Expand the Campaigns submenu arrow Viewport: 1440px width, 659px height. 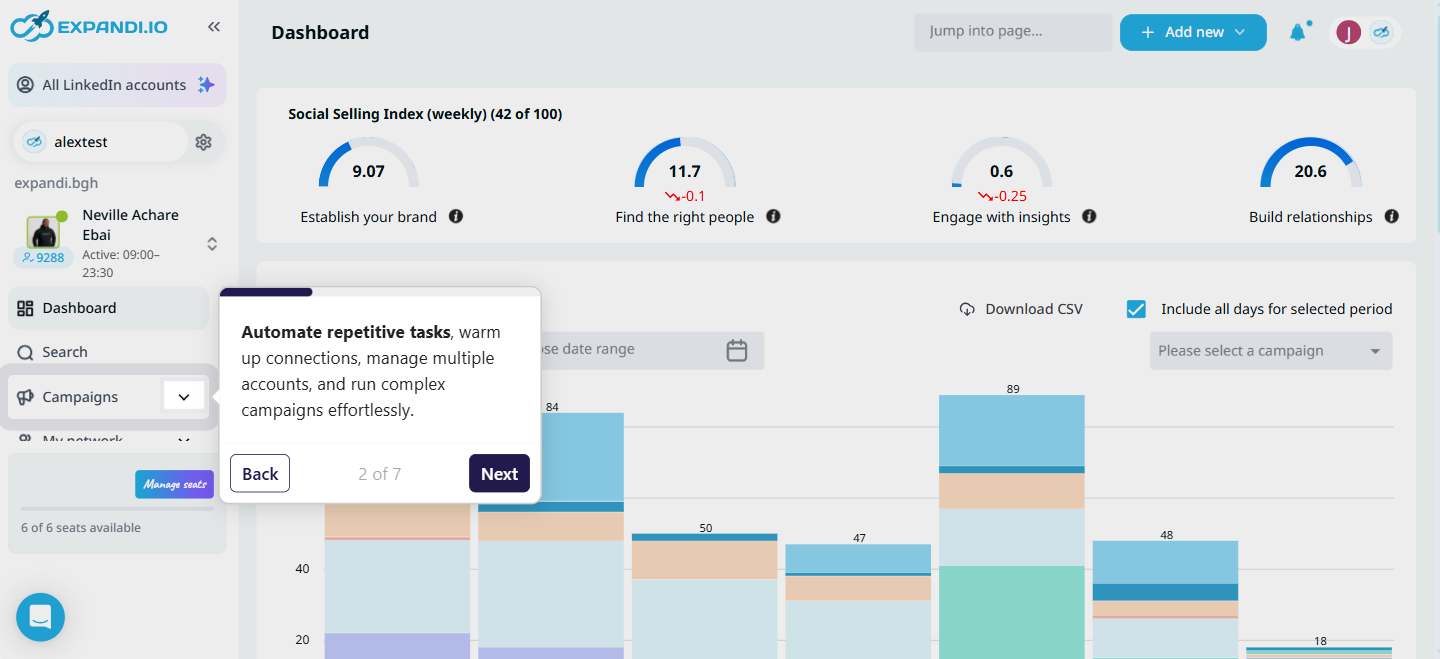tap(184, 397)
